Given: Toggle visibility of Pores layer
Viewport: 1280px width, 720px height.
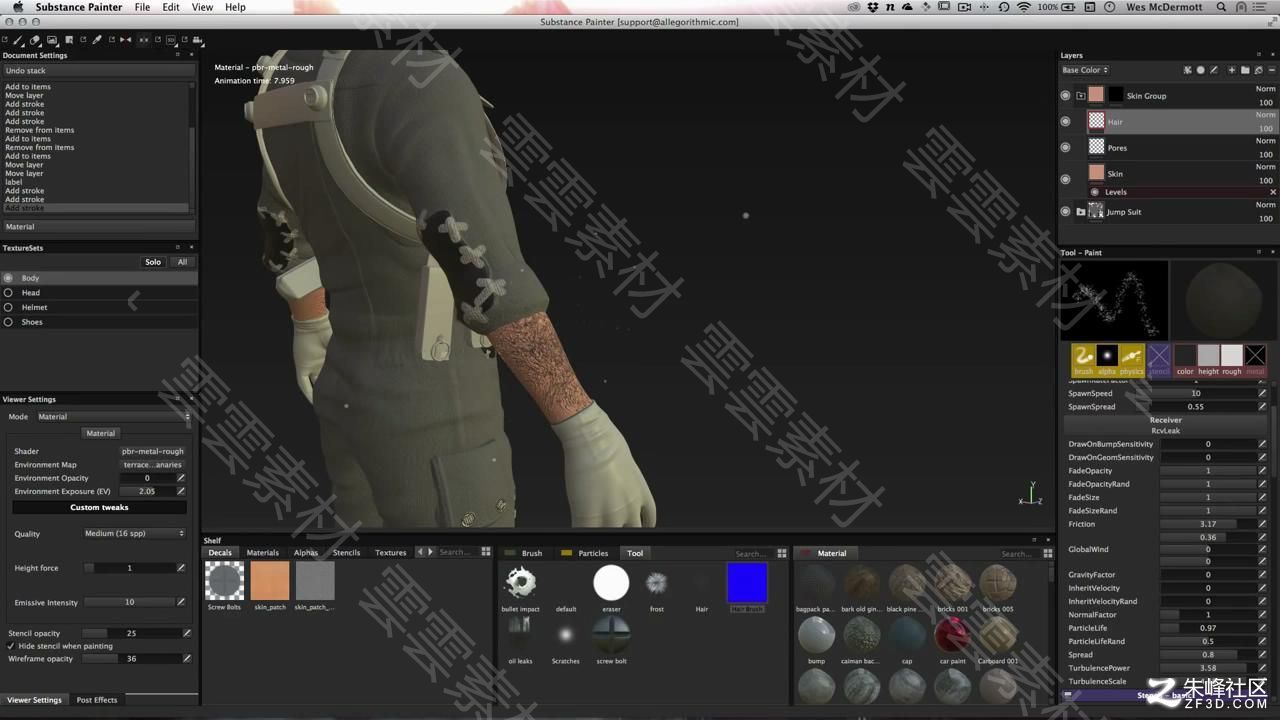Looking at the screenshot, I should pyautogui.click(x=1065, y=147).
